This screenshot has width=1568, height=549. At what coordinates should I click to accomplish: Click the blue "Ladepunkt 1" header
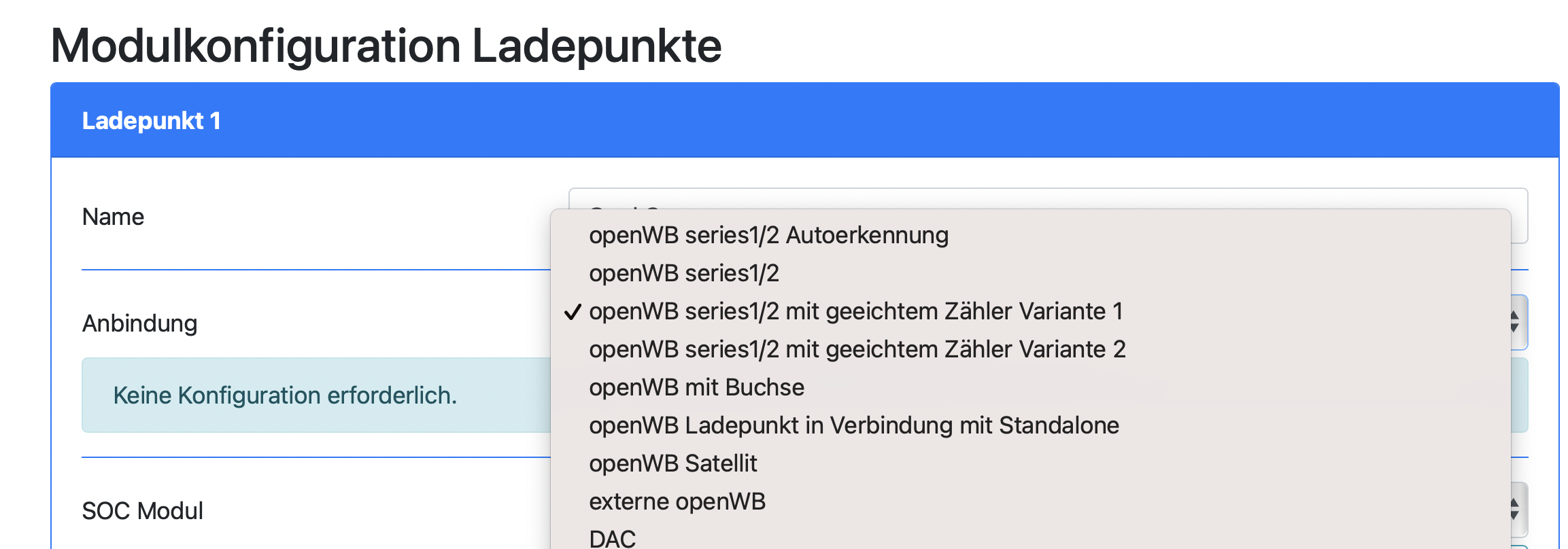tap(804, 120)
